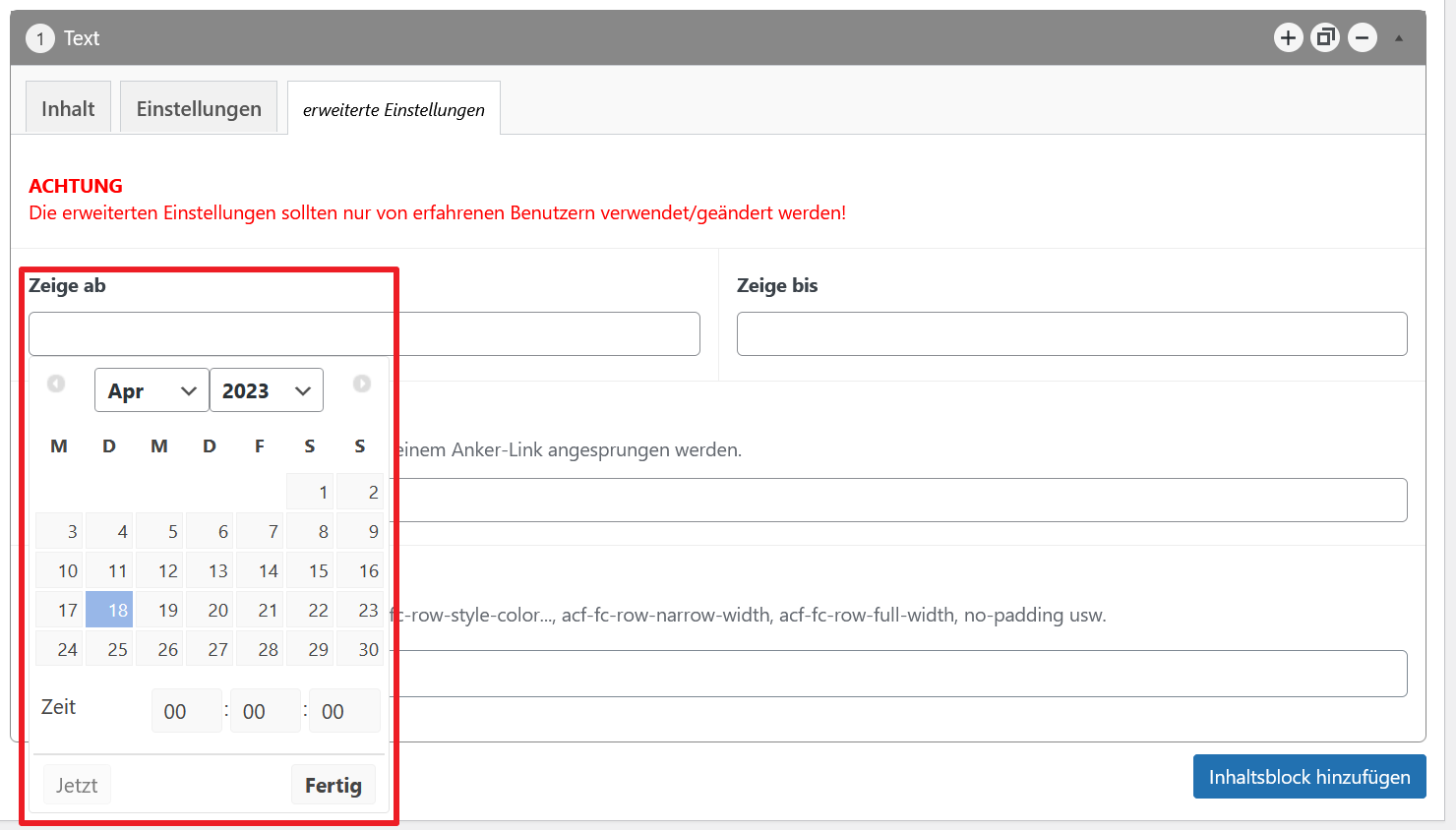Viewport: 1456px width, 830px height.
Task: Click the Zeige ab input field
Action: point(364,334)
